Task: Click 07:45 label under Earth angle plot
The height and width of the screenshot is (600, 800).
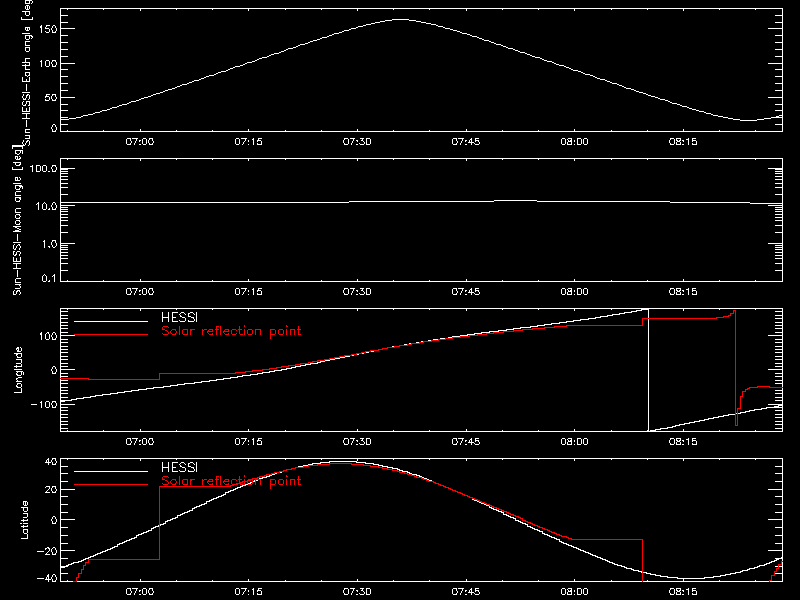Action: tap(466, 141)
